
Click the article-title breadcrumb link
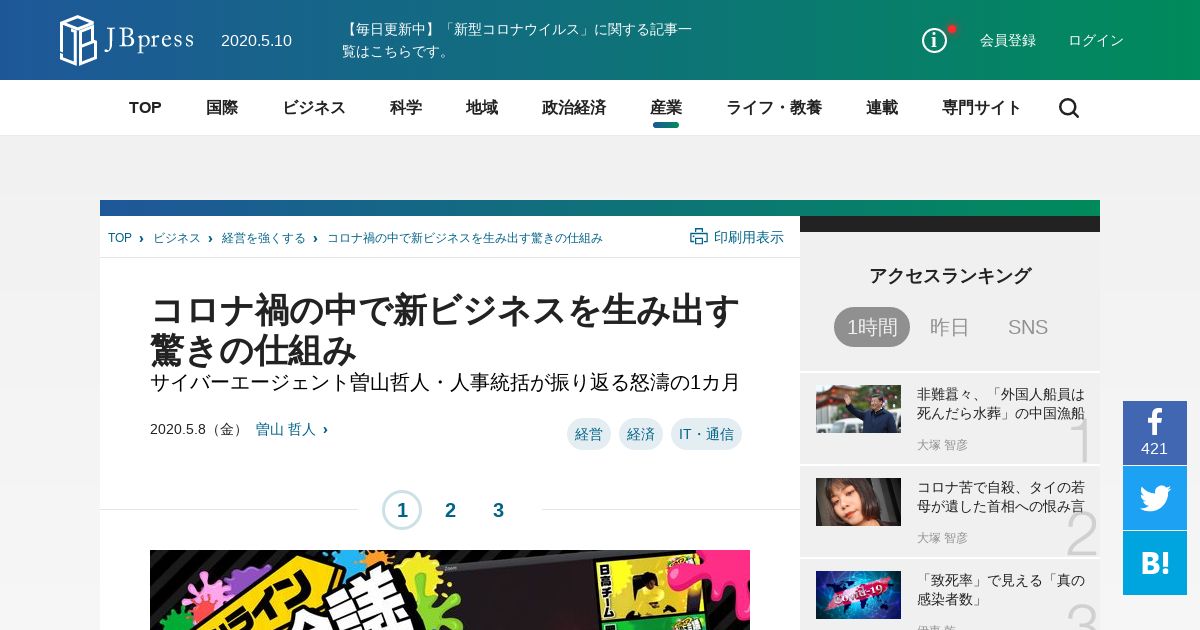[465, 238]
